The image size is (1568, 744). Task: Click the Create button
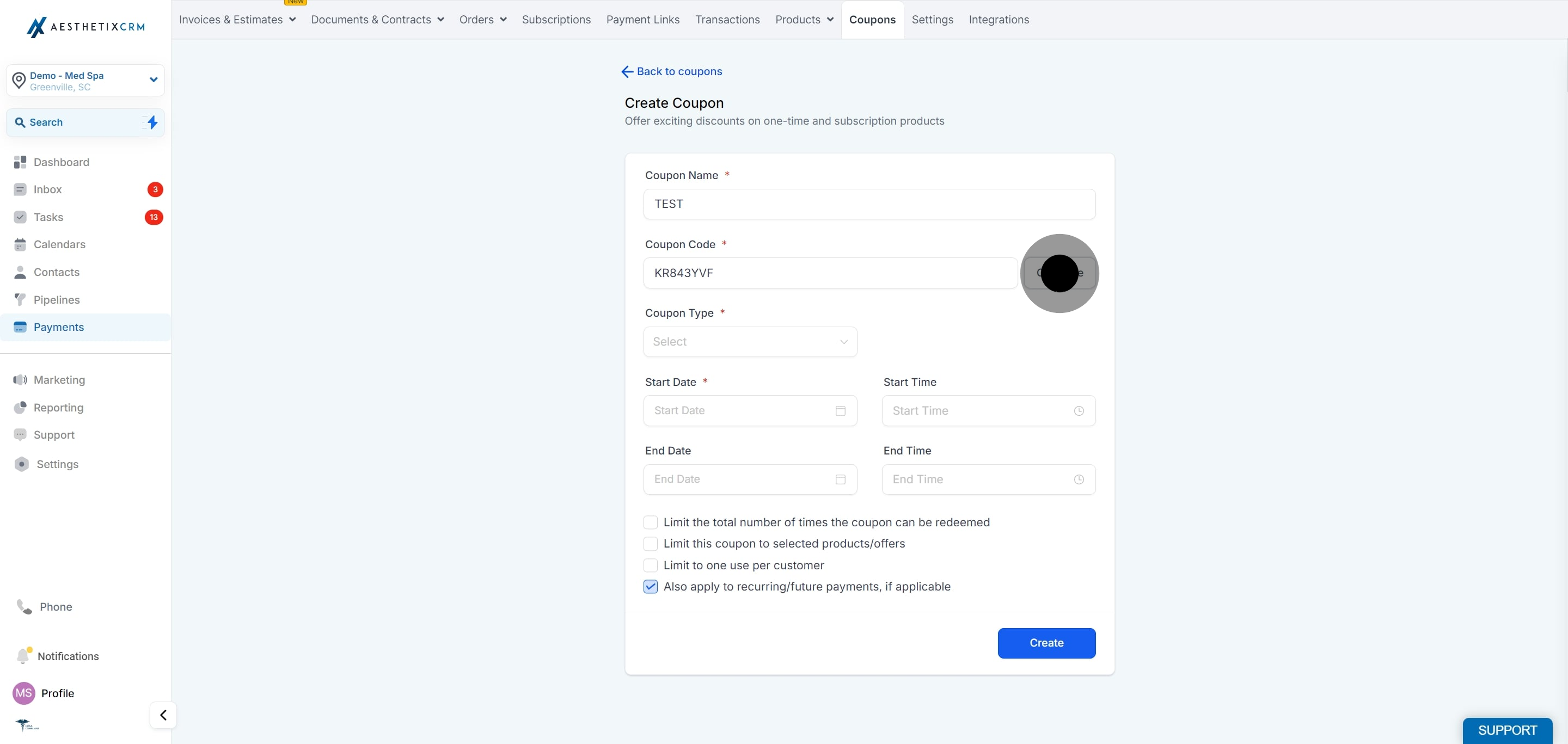pos(1046,643)
